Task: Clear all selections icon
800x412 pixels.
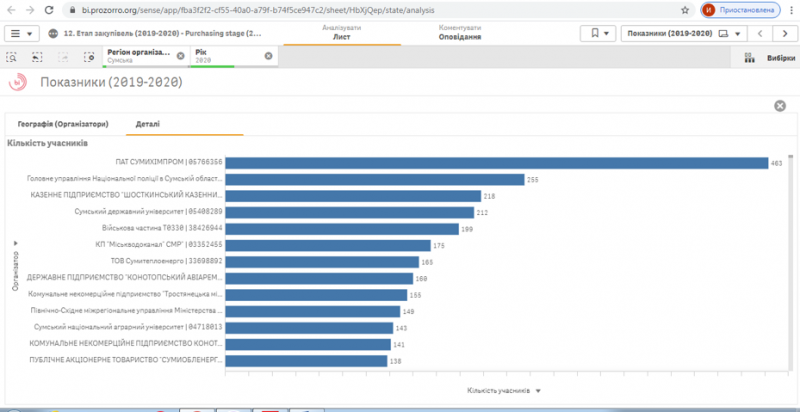Action: click(90, 57)
